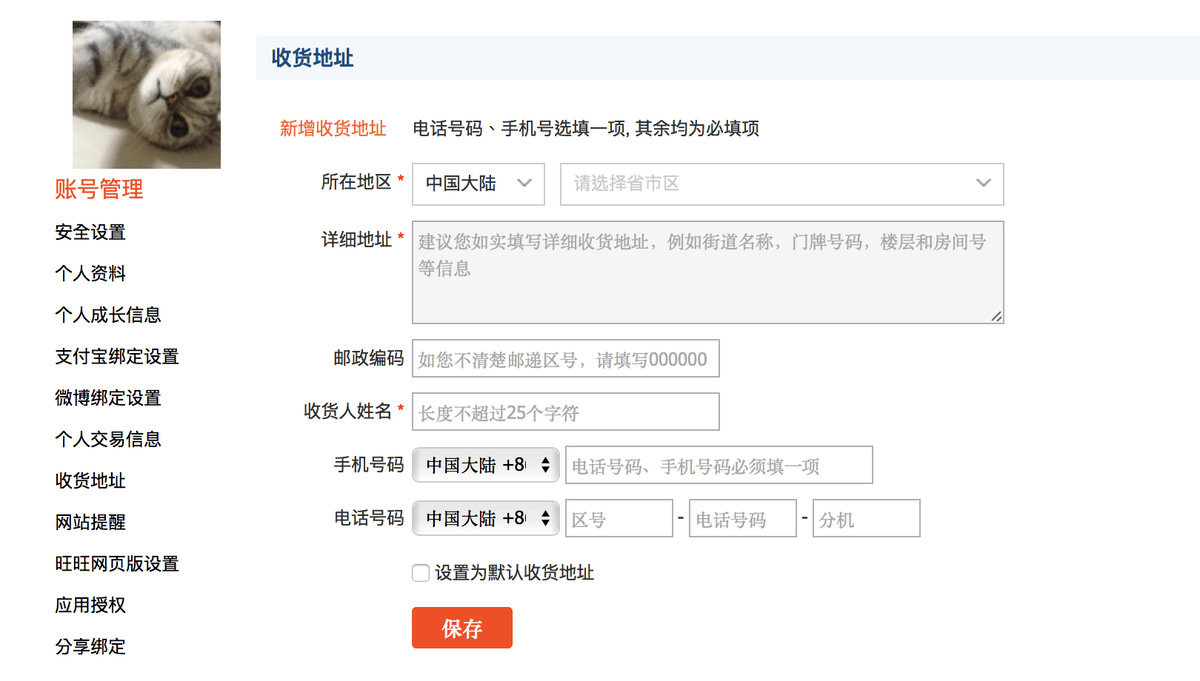The width and height of the screenshot is (1200, 681).
Task: Click the 保存 save button
Action: coord(462,628)
